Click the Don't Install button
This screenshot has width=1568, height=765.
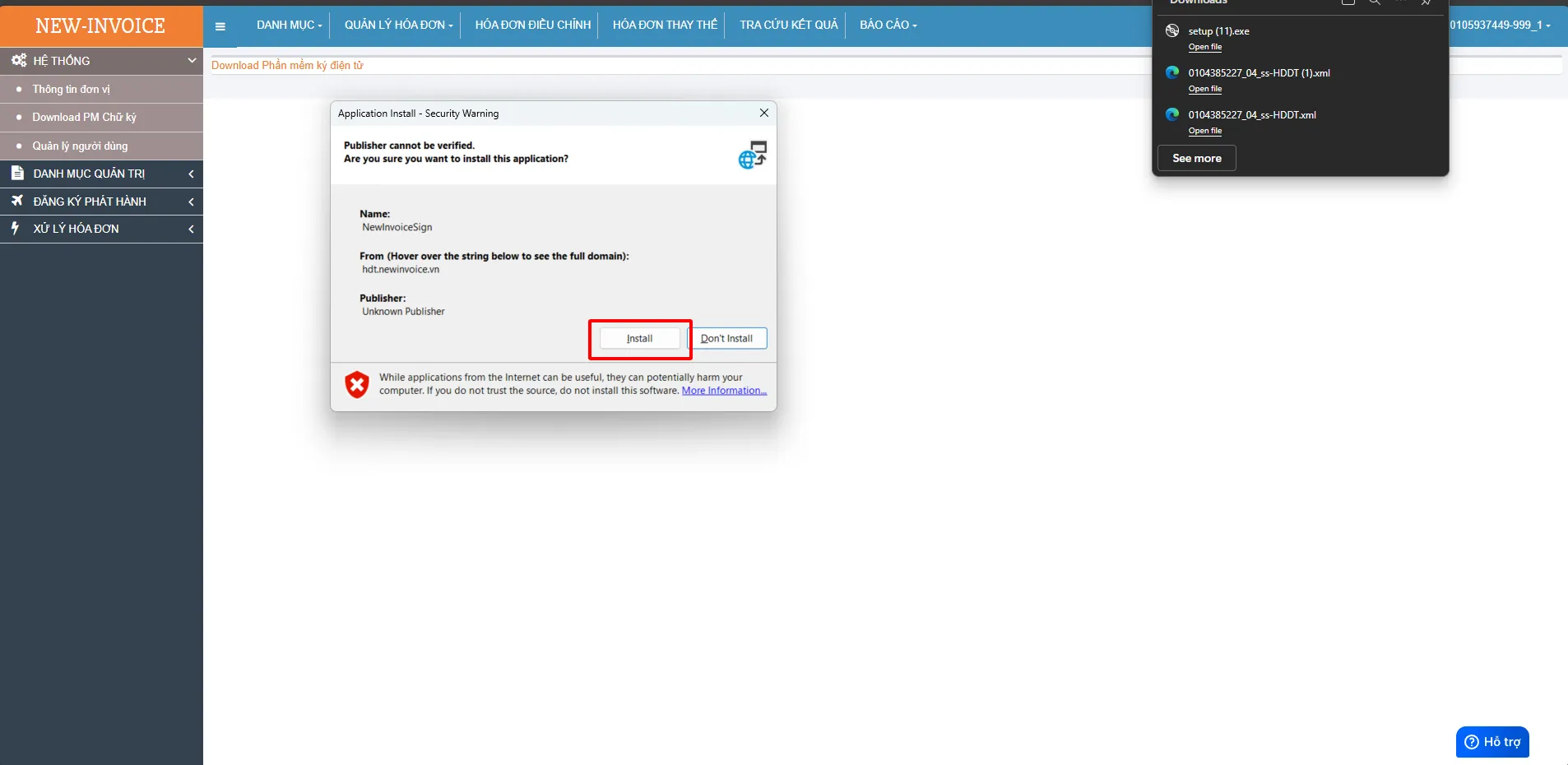pyautogui.click(x=727, y=338)
